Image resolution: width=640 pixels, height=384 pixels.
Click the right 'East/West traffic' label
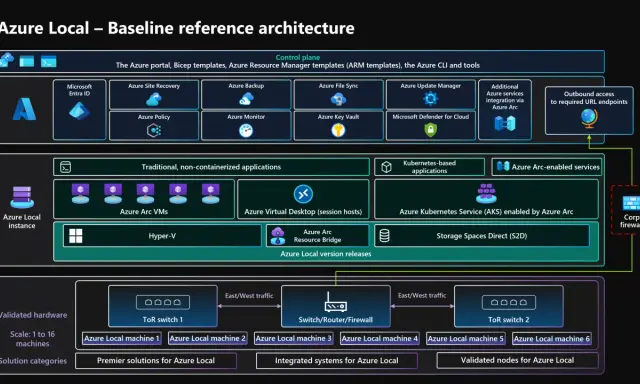pyautogui.click(x=422, y=295)
